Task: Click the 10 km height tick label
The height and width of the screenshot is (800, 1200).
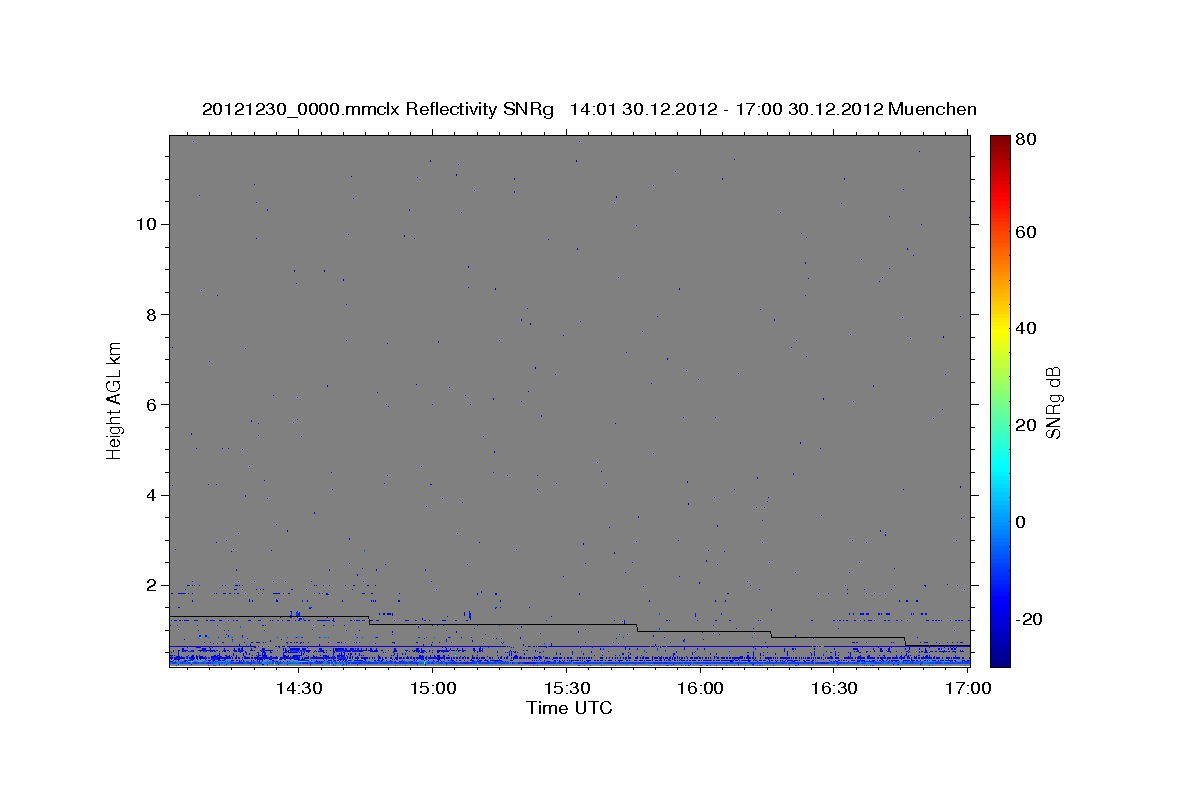Action: [x=145, y=224]
